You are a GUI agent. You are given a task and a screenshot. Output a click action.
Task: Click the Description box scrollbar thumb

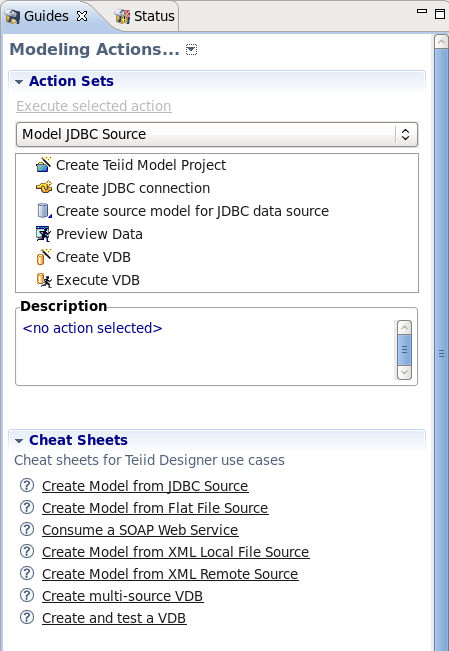coord(404,350)
